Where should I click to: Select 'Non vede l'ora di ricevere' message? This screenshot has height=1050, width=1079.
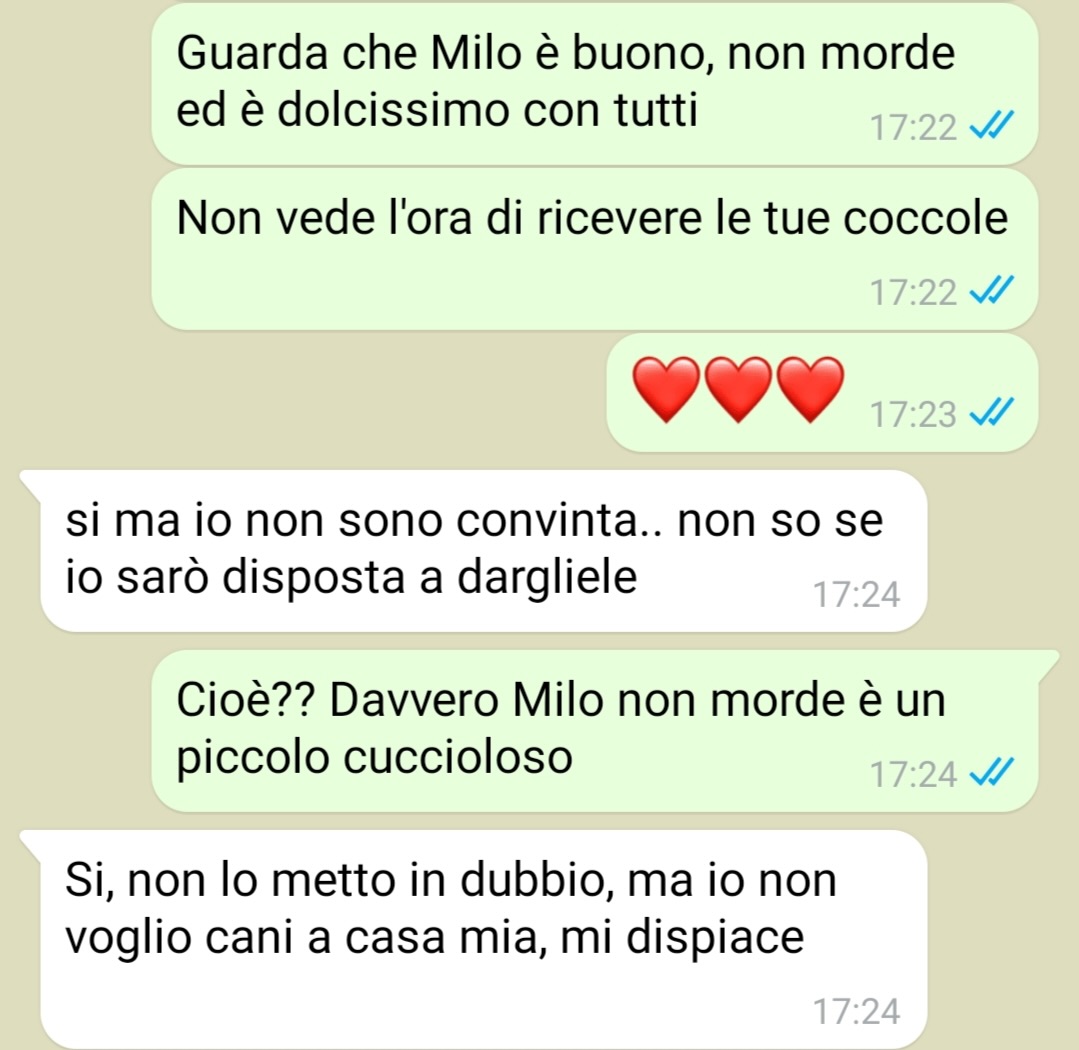[x=595, y=249]
